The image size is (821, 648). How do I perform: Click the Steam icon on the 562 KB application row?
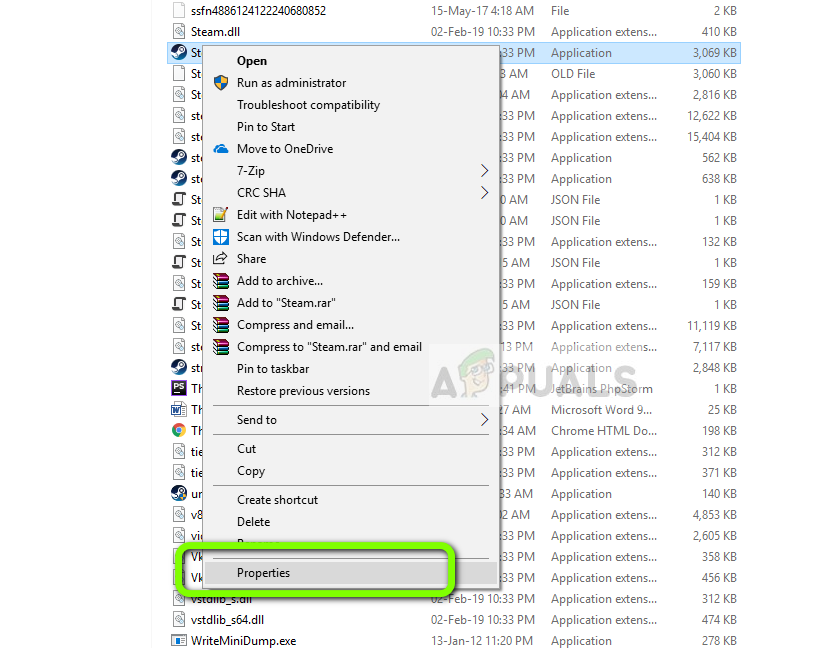(179, 157)
